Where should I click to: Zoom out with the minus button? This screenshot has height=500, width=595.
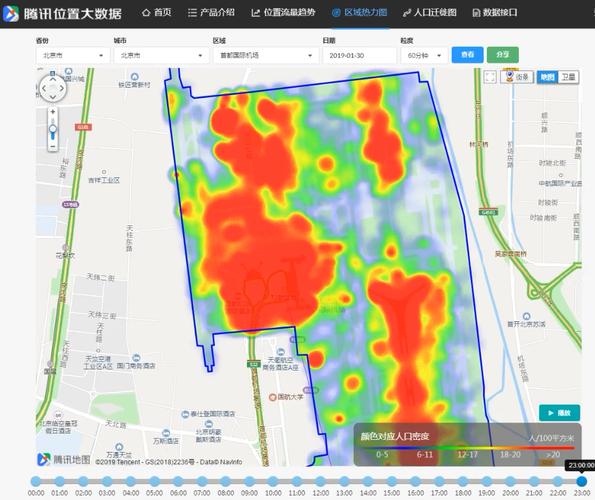[53, 146]
